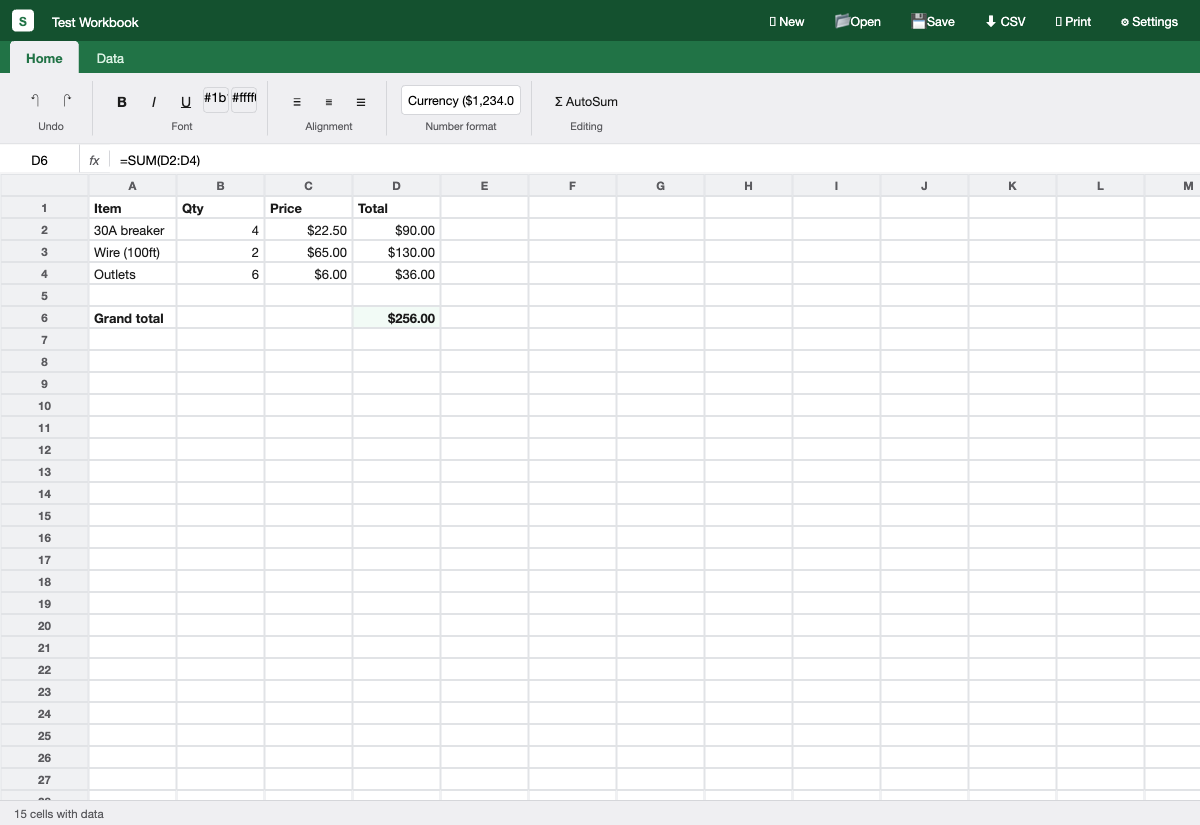Save the workbook
1200x825 pixels.
933,21
